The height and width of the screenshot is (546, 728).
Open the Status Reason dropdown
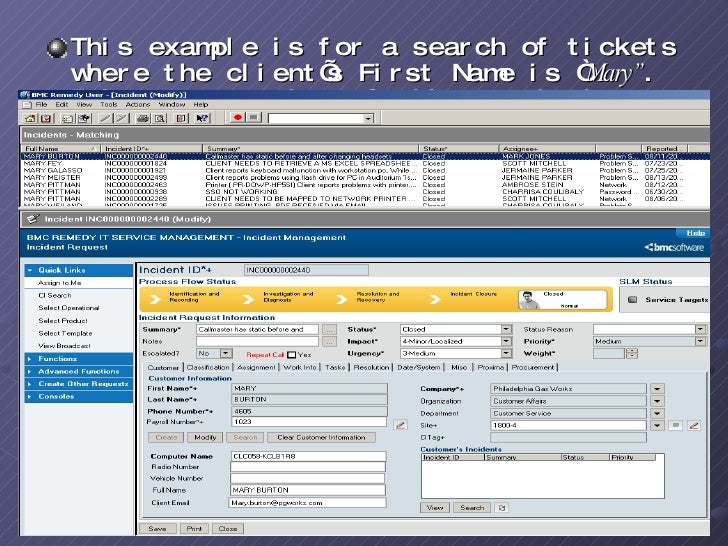(x=700, y=330)
